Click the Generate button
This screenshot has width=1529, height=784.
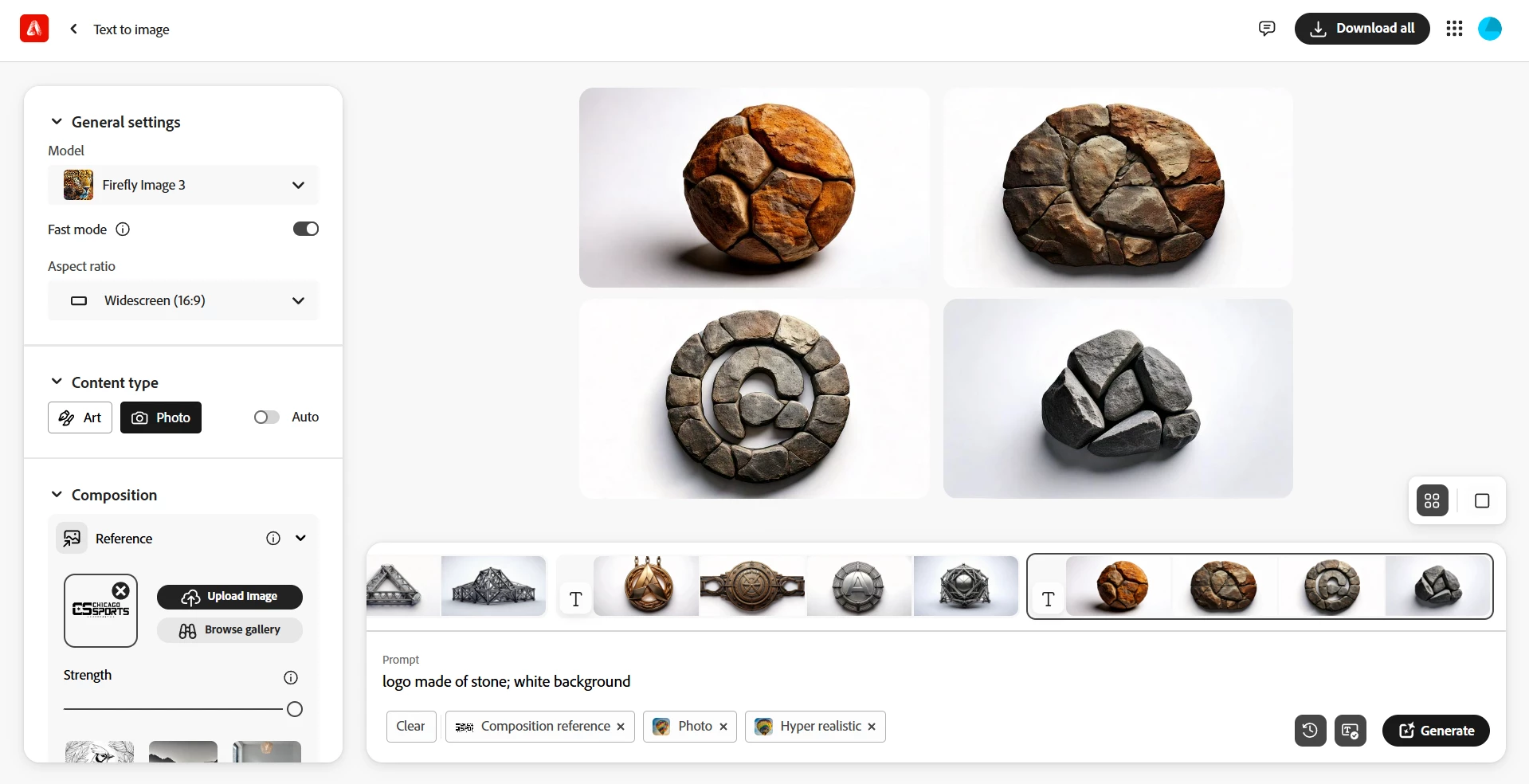pos(1436,731)
